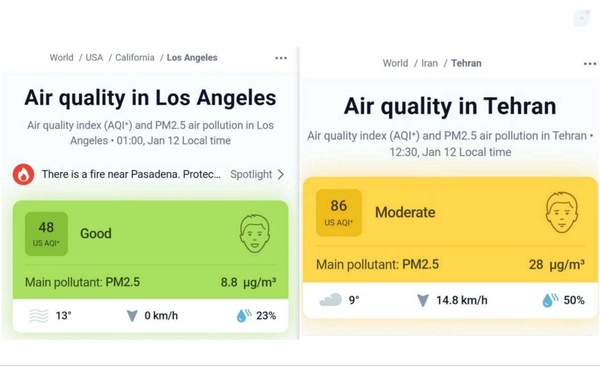
Task: Open the Tehran three-dot options menu
Action: click(590, 64)
